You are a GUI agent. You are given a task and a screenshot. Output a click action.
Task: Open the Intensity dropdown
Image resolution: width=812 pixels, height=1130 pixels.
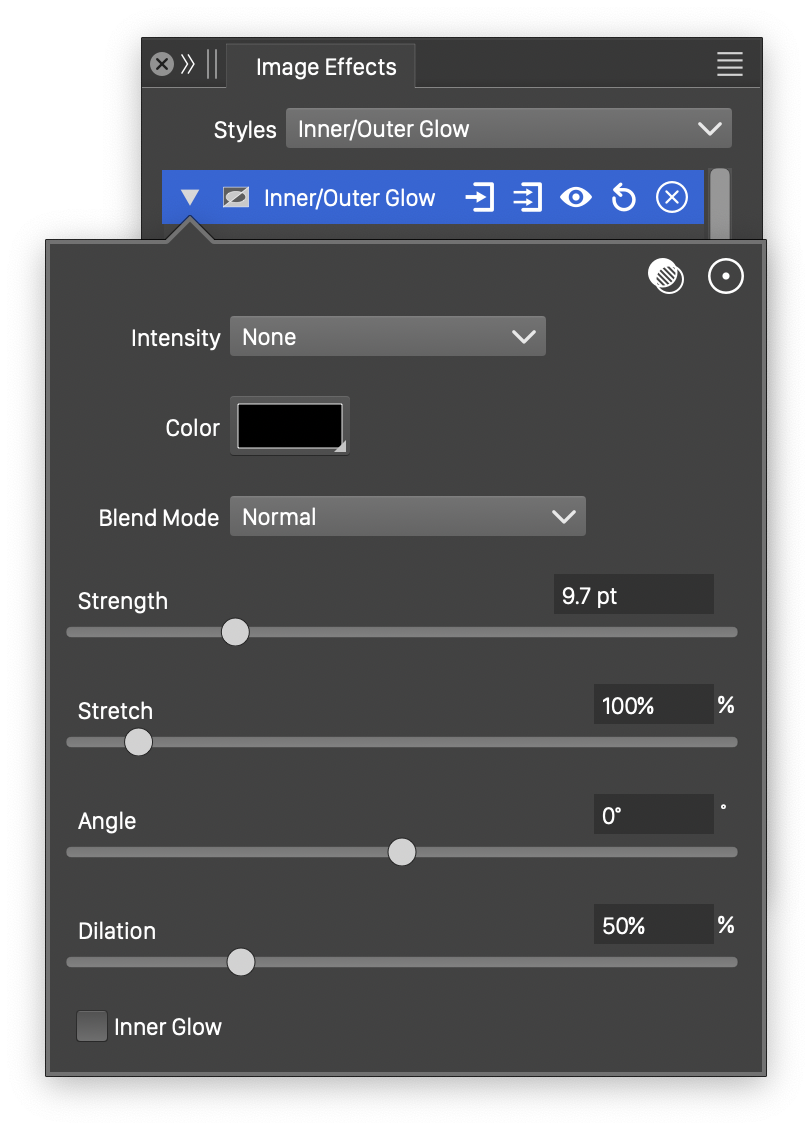click(x=387, y=337)
